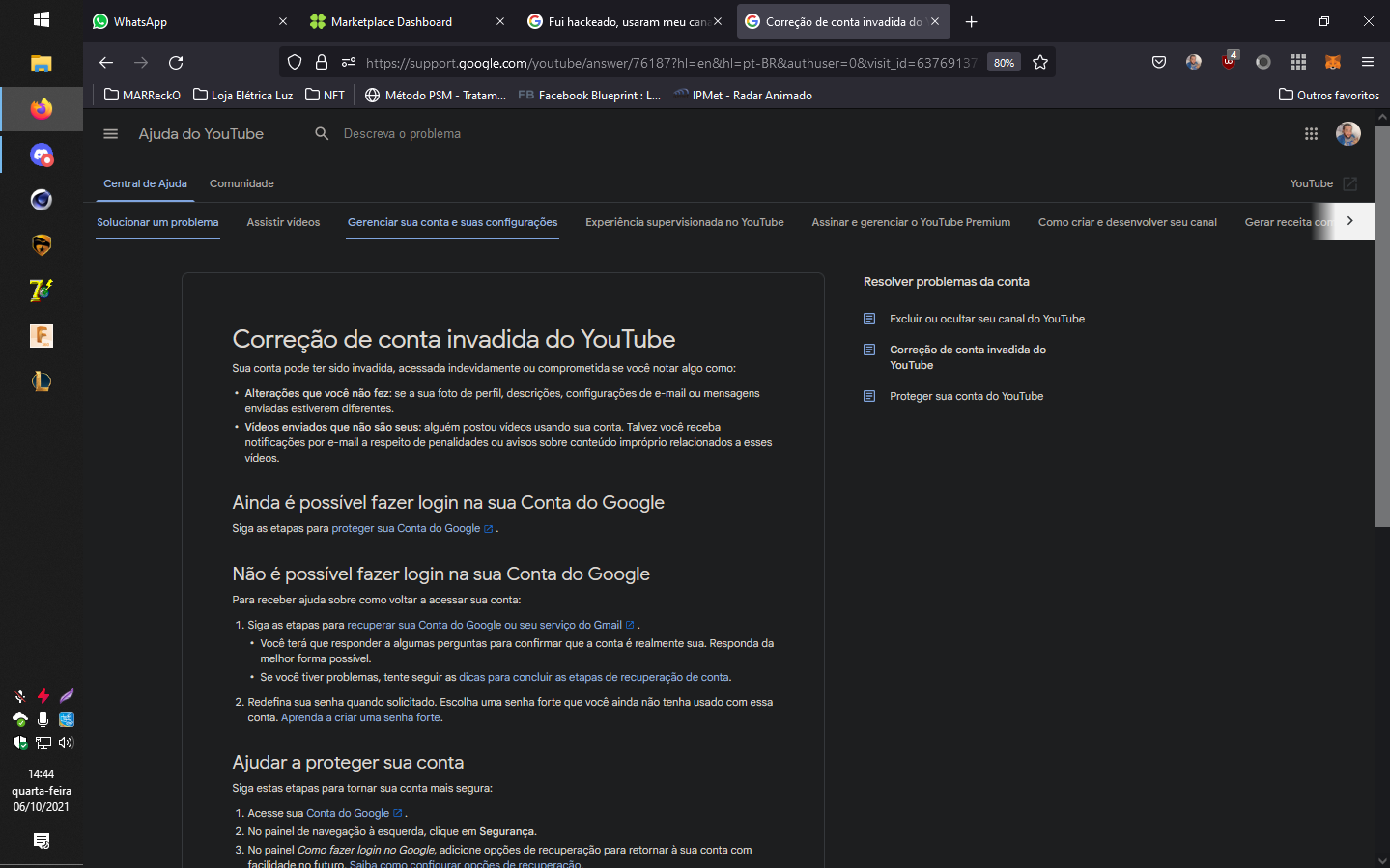Open dicas para concluir as etapas link

[x=594, y=677]
